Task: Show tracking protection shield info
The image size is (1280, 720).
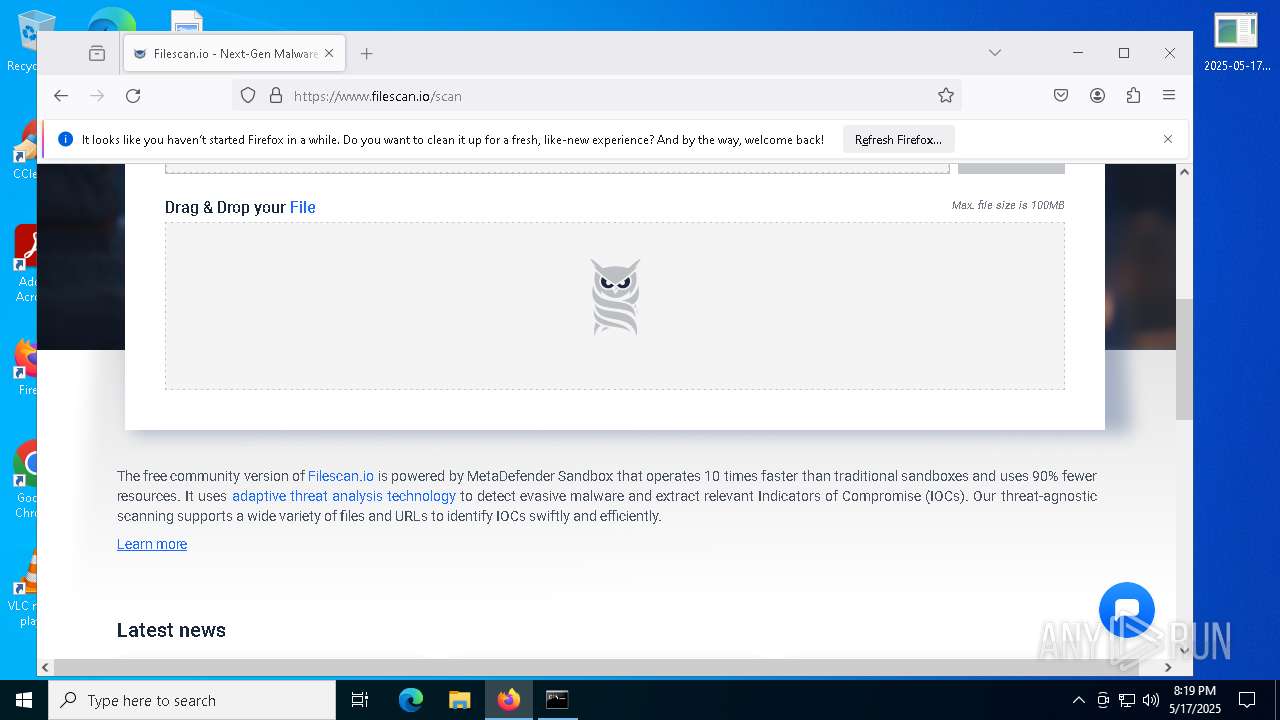Action: (248, 96)
